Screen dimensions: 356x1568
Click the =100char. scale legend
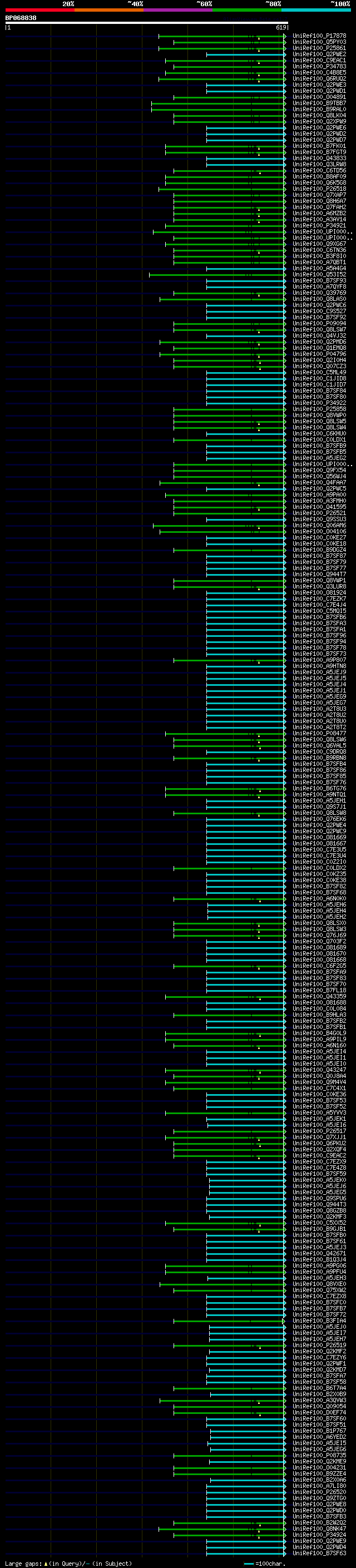click(264, 1564)
